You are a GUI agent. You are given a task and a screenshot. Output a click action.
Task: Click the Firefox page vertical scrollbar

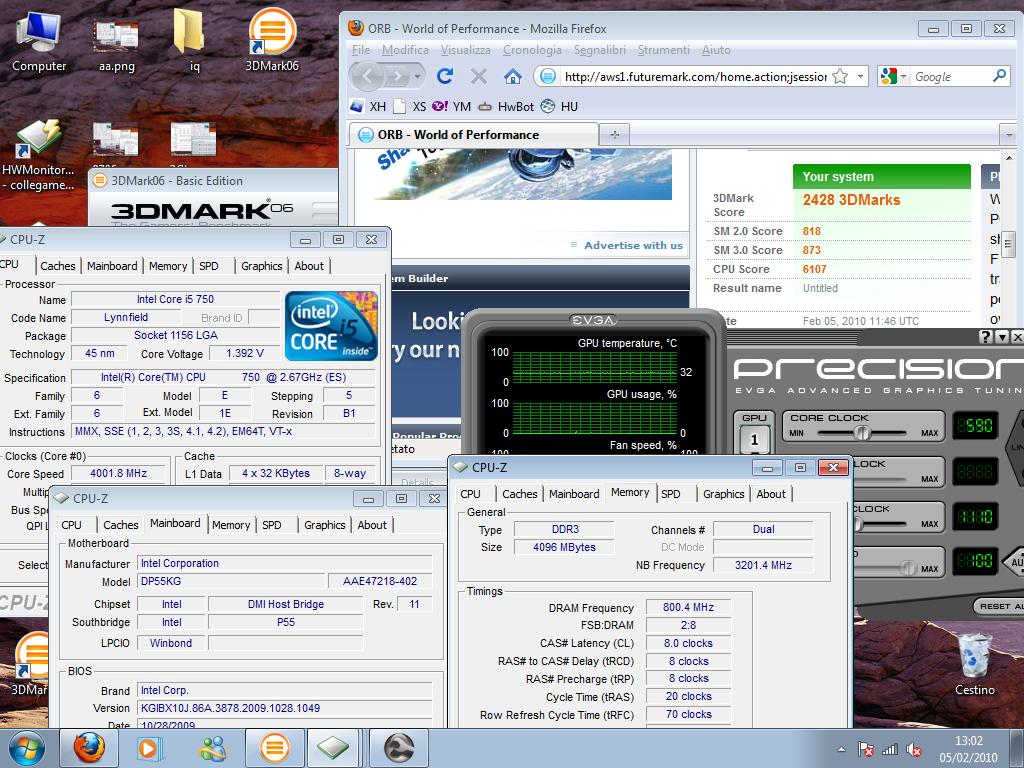[1009, 242]
